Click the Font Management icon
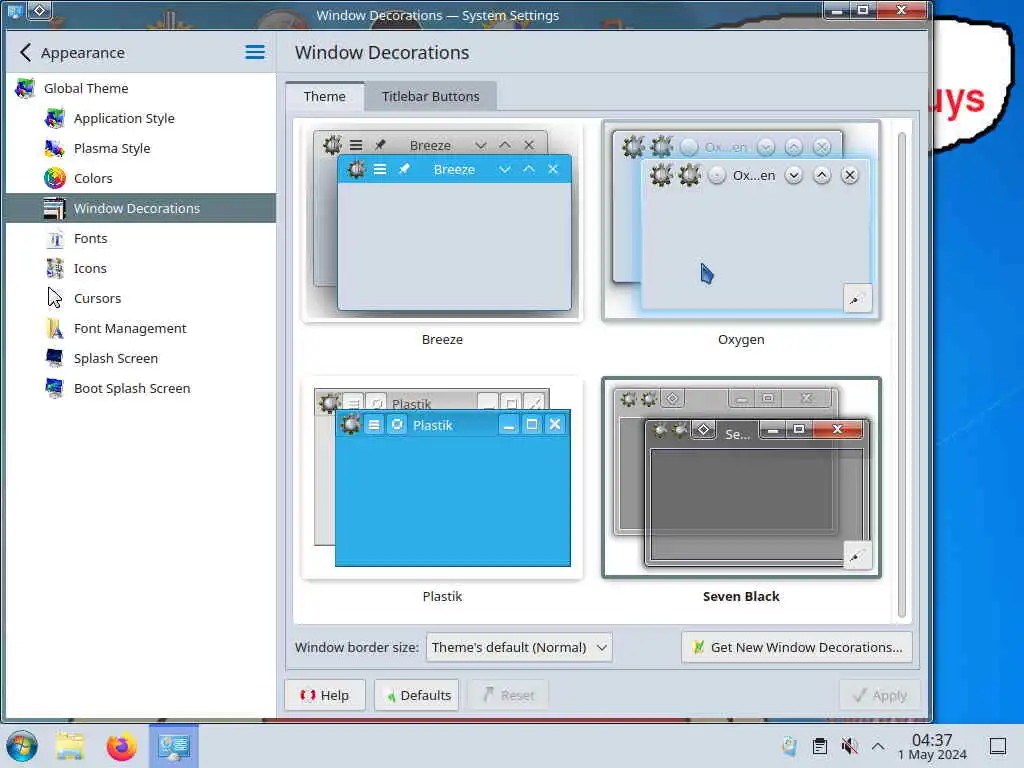The height and width of the screenshot is (768, 1024). click(55, 328)
